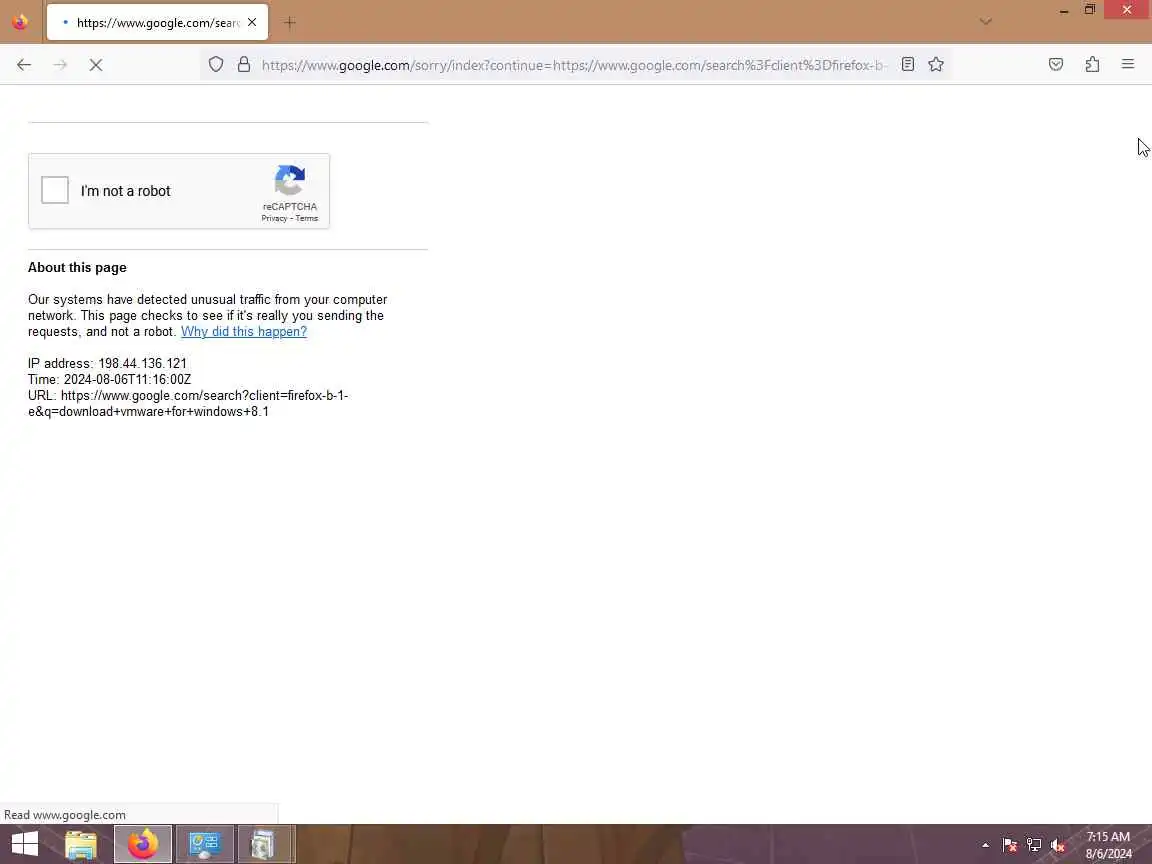
Task: Open the tracking protection shield icon
Action: [215, 65]
